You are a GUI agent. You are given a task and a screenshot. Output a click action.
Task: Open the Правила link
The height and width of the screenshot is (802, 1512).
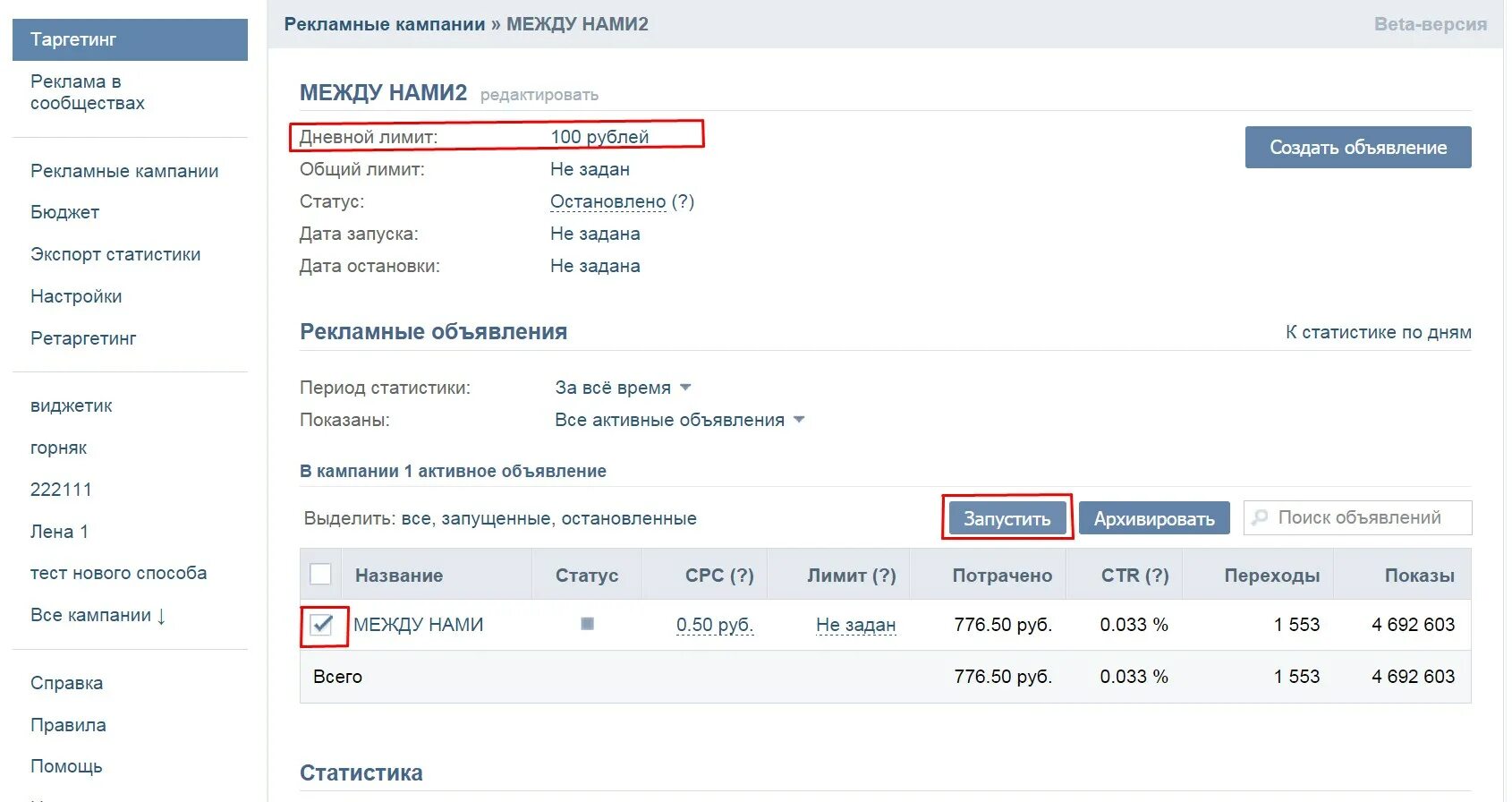(68, 725)
